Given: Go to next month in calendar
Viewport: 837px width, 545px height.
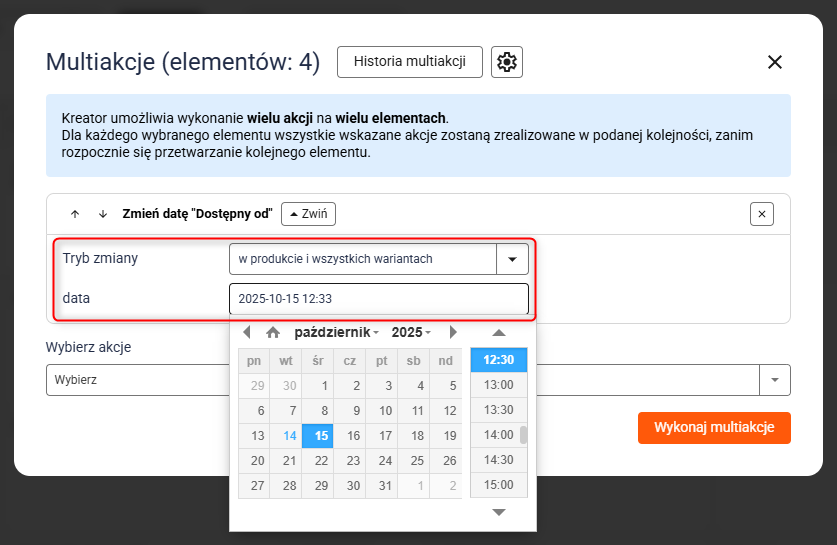Looking at the screenshot, I should [453, 332].
